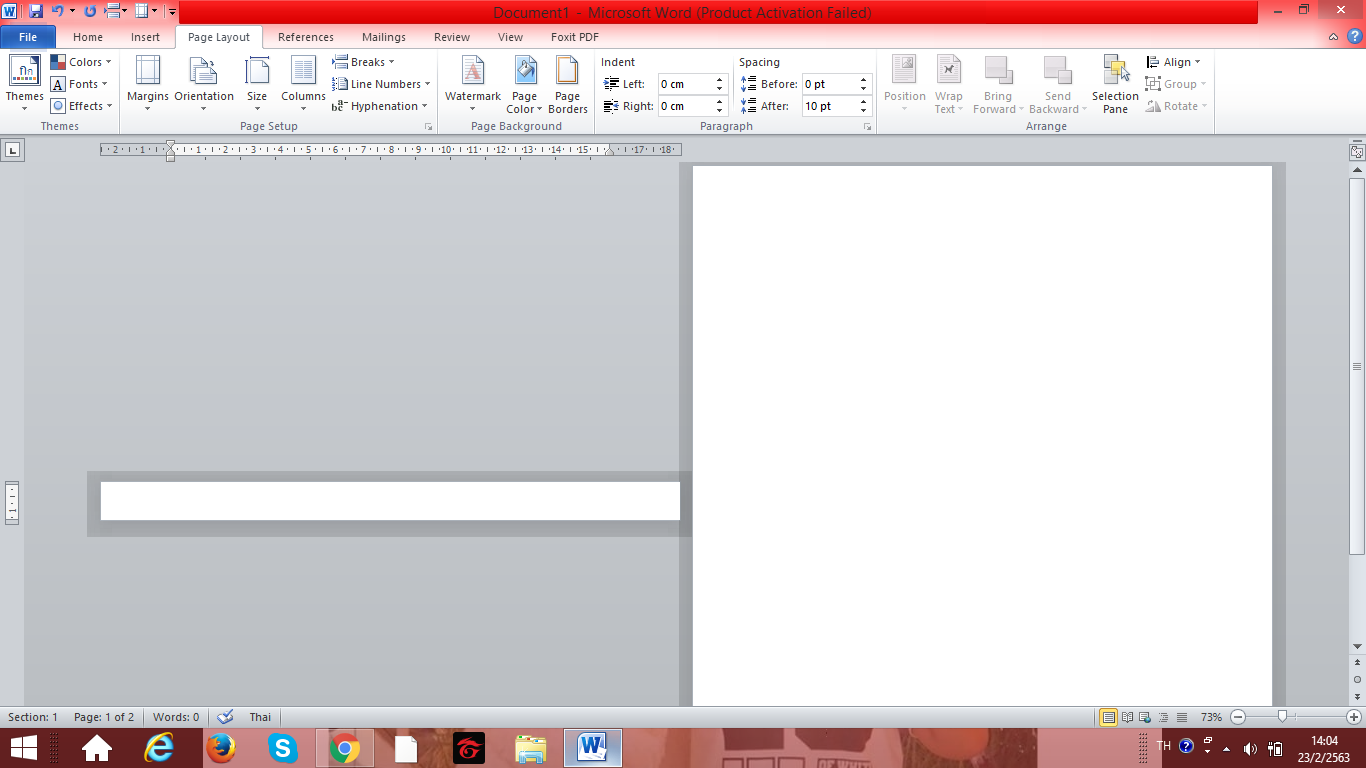The height and width of the screenshot is (768, 1366).
Task: Click the Thai language indicator
Action: click(x=260, y=717)
